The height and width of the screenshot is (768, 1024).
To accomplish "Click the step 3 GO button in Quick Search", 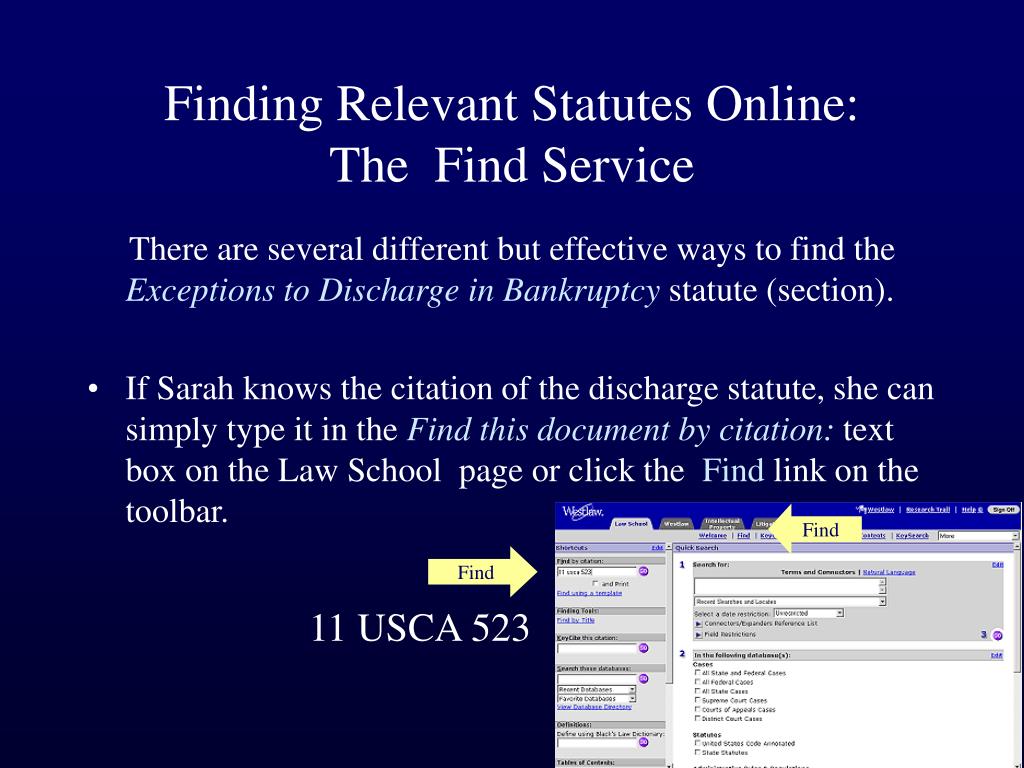I will pos(997,635).
